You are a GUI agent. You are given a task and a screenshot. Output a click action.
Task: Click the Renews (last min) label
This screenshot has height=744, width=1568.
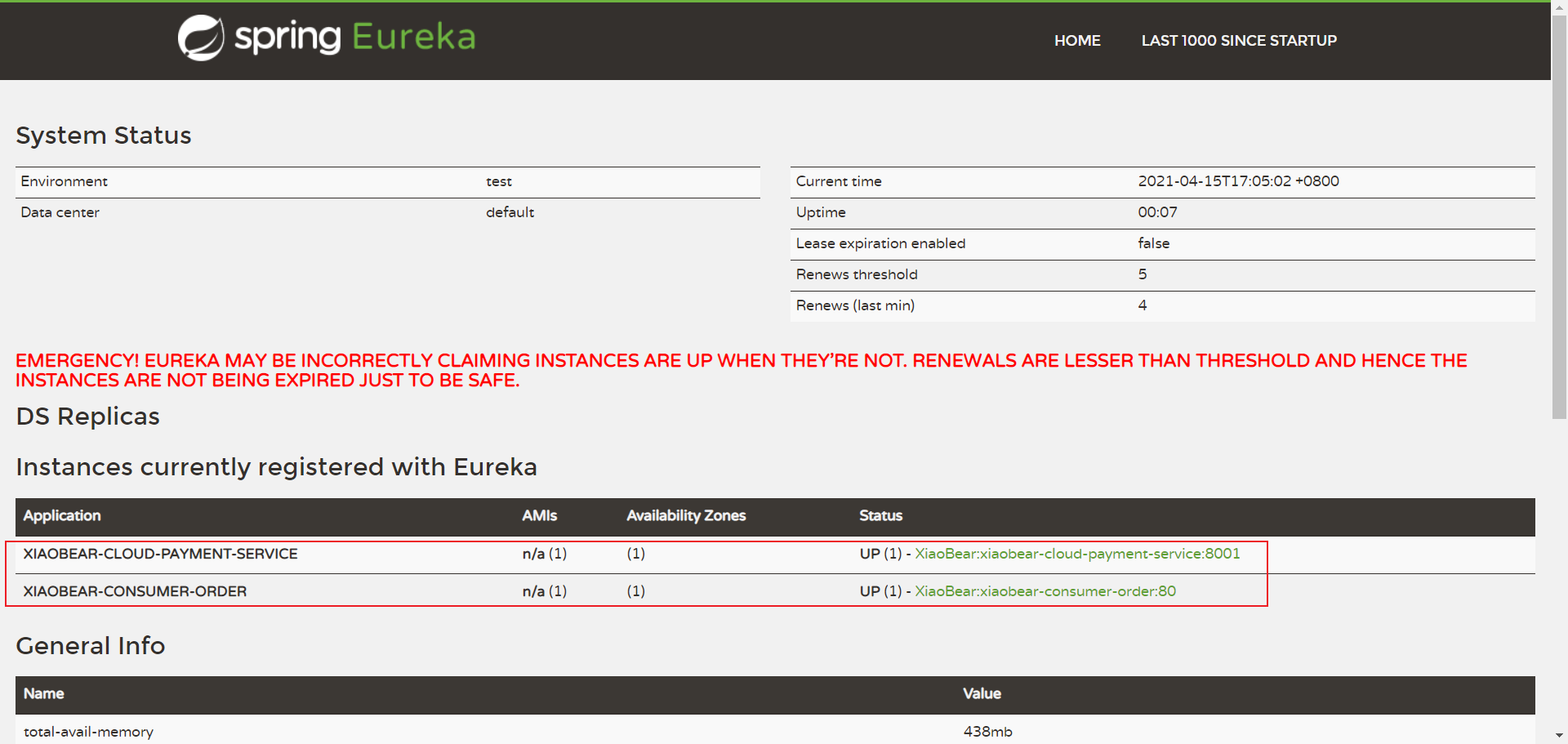(855, 305)
